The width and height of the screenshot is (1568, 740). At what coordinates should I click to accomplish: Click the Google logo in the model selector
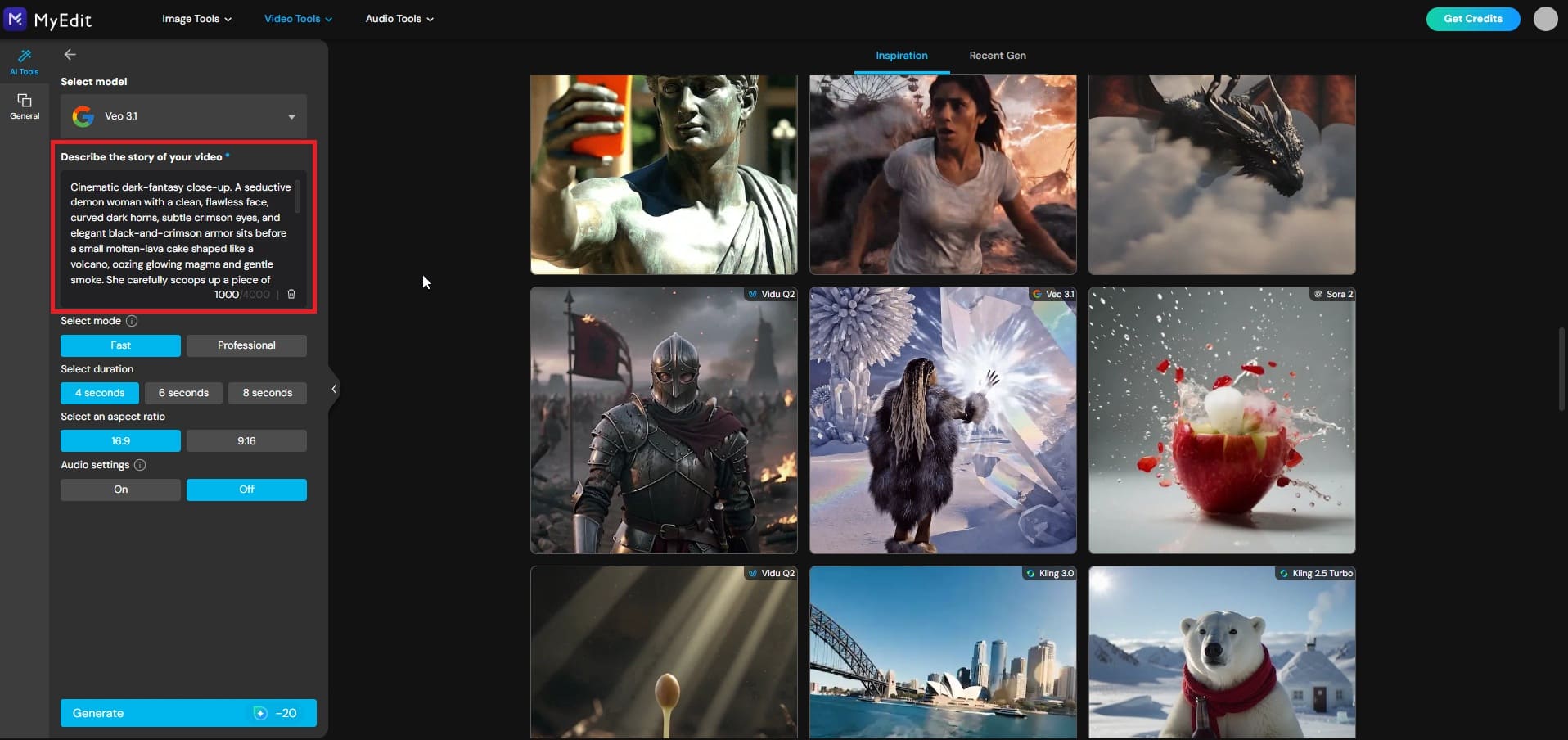click(83, 116)
